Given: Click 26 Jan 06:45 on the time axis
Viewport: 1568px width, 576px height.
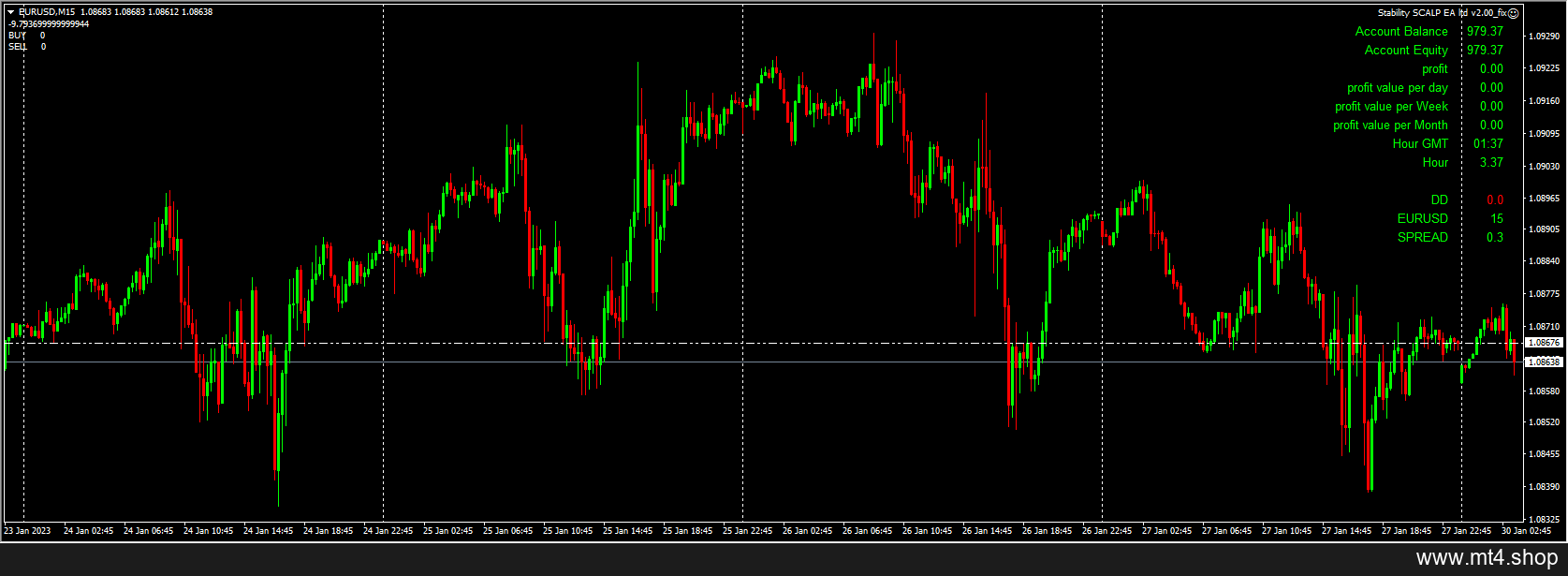Looking at the screenshot, I should [x=868, y=531].
